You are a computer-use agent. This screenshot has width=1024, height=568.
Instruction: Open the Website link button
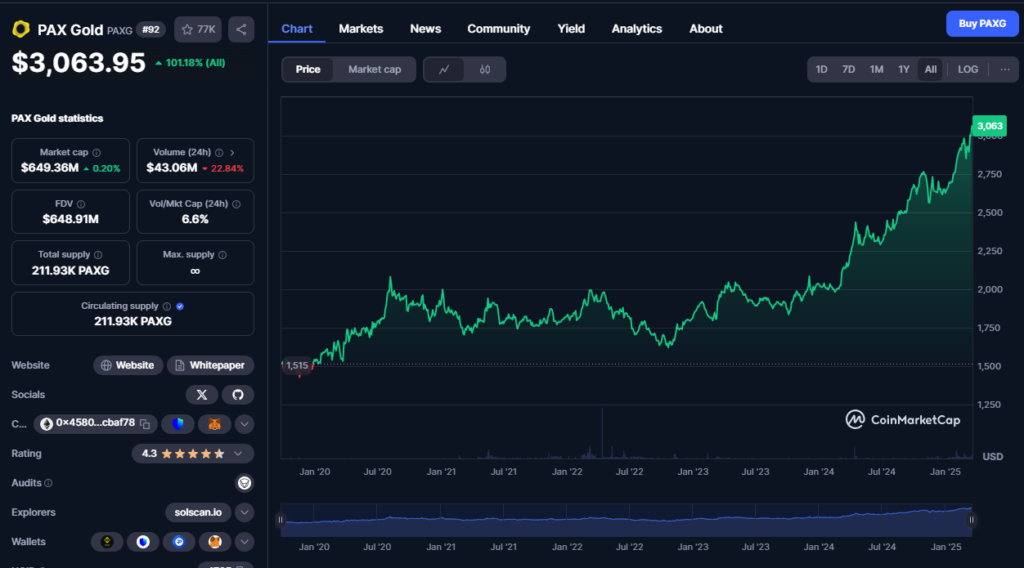pos(128,365)
